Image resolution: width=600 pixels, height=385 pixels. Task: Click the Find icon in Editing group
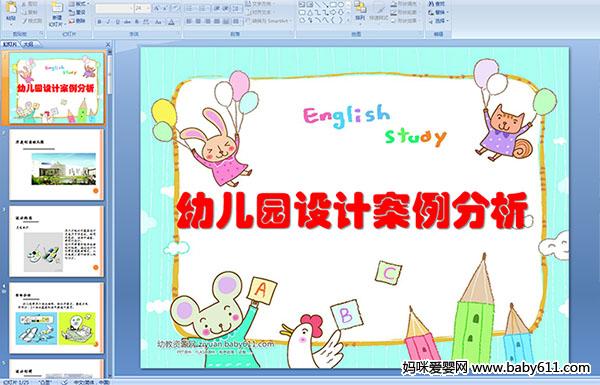437,4
